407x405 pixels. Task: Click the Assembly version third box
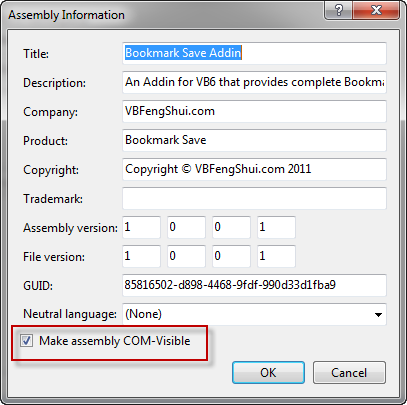231,227
